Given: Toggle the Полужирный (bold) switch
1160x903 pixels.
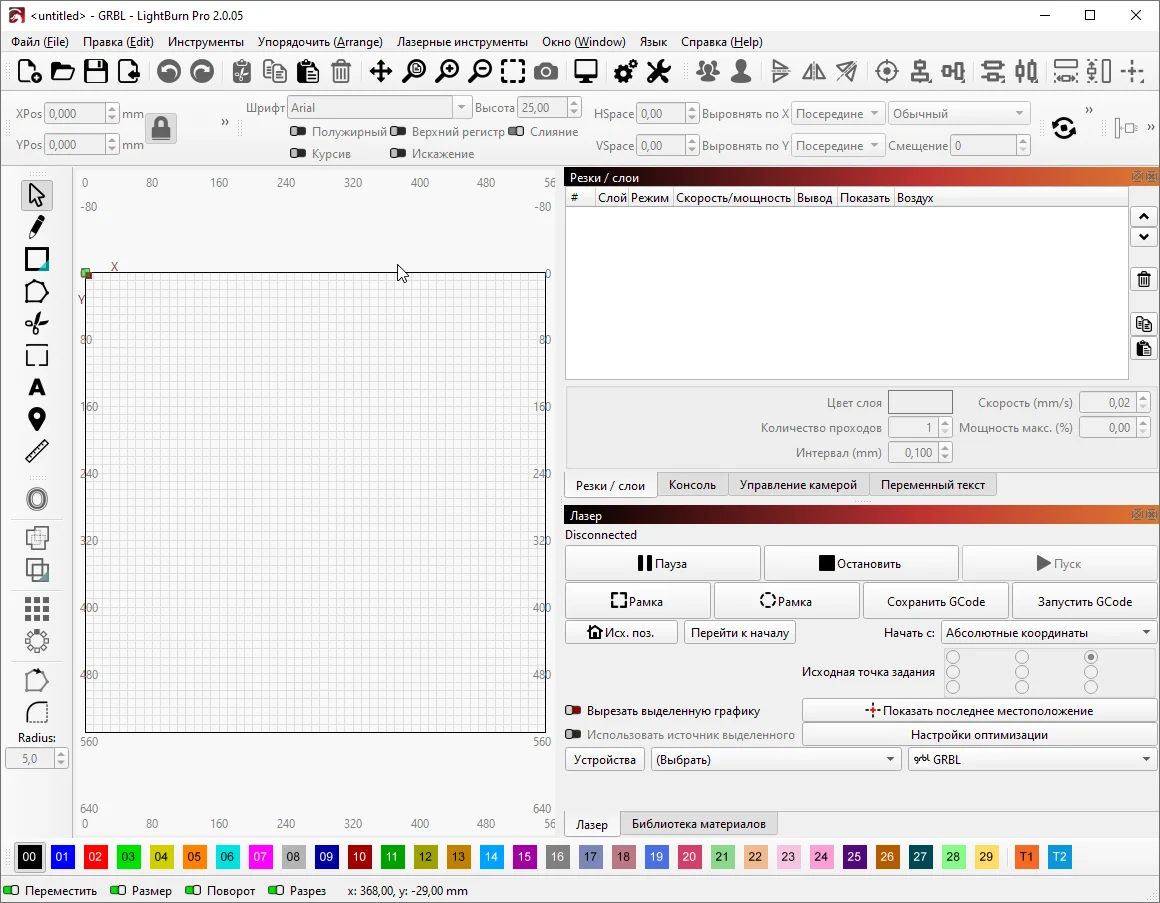Looking at the screenshot, I should click(x=298, y=131).
